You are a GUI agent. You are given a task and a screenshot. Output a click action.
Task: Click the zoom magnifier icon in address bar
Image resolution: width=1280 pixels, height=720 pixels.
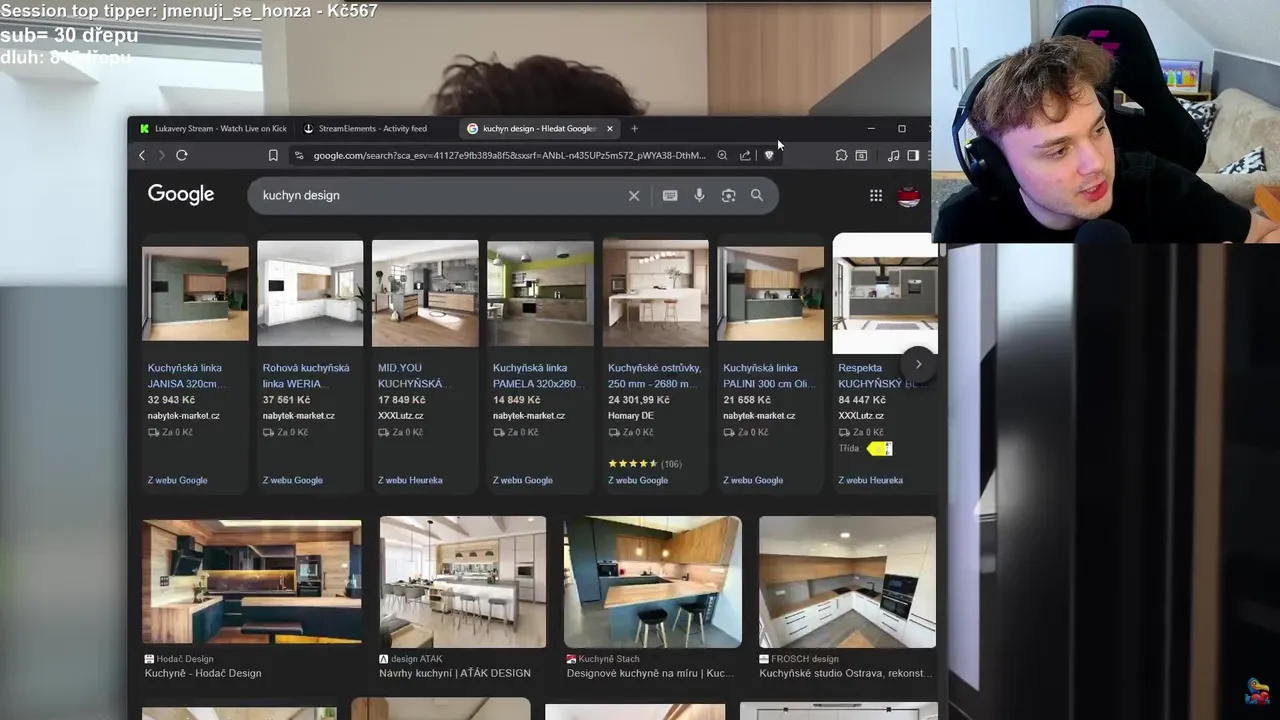722,155
